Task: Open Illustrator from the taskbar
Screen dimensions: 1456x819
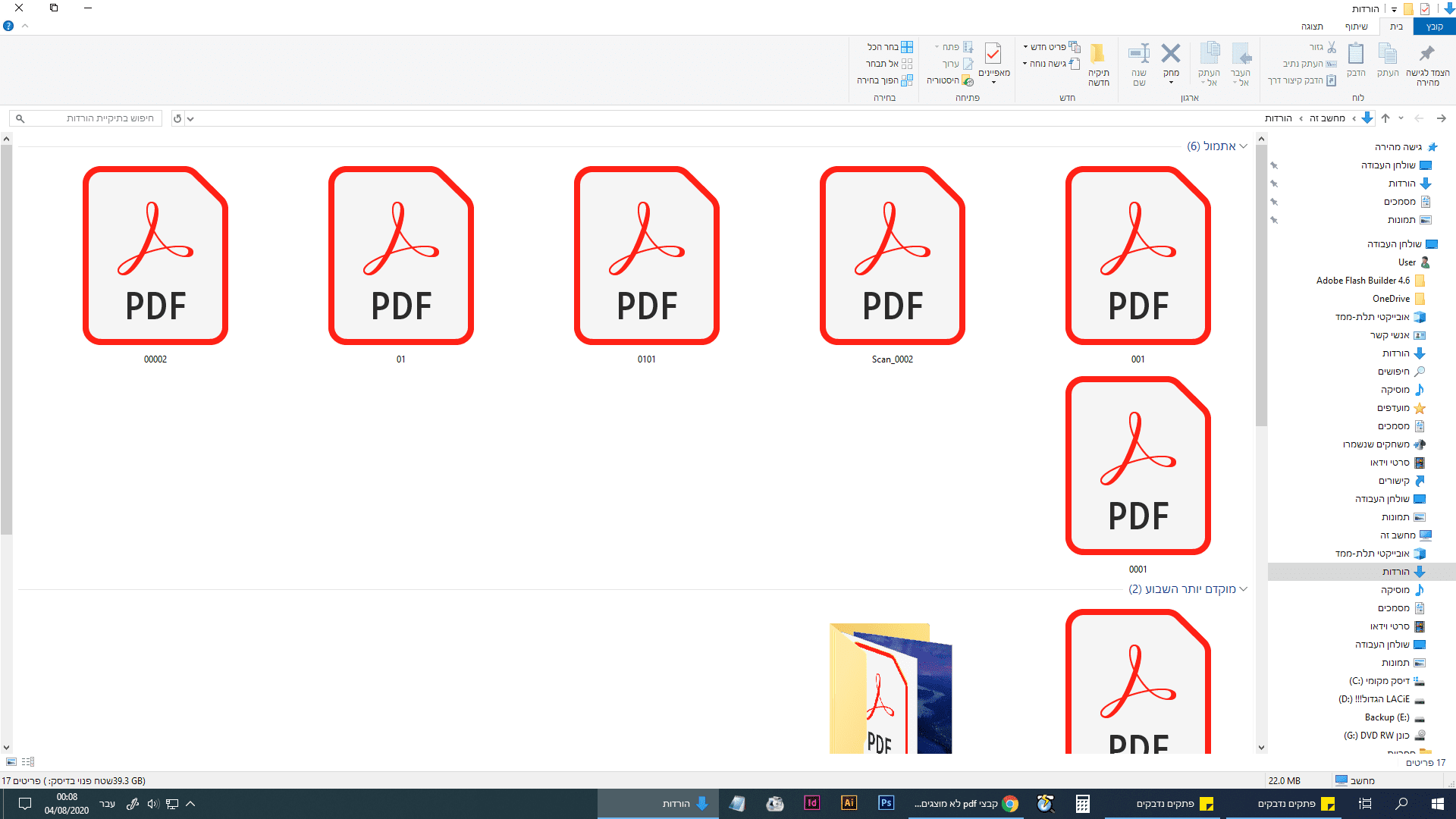Action: point(849,803)
